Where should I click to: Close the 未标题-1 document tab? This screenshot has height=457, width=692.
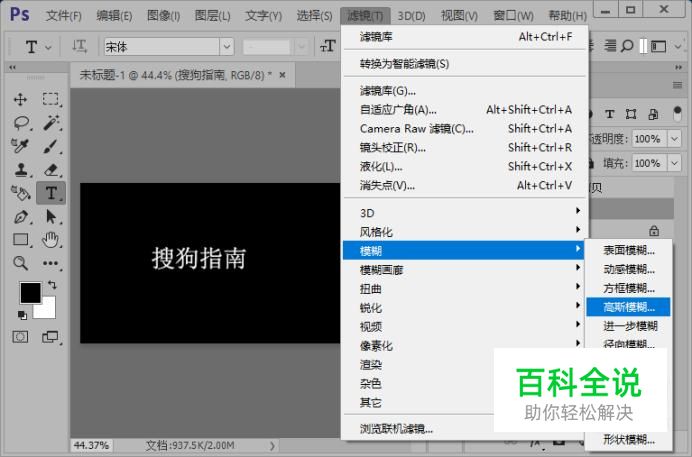pos(282,75)
